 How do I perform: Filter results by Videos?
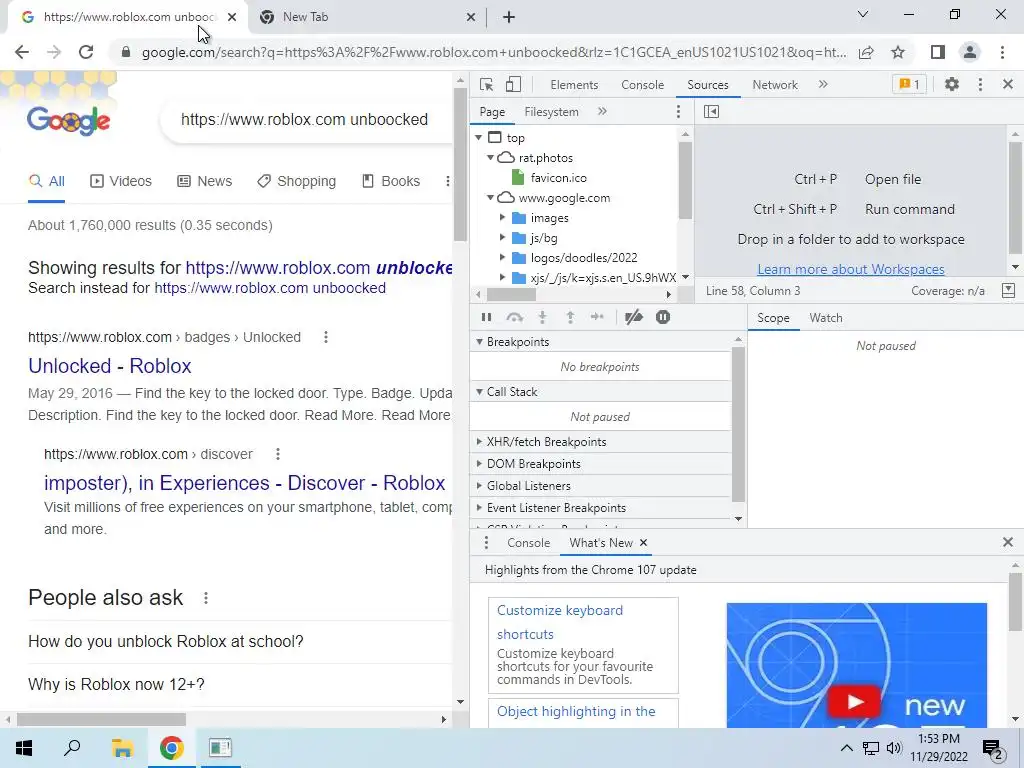pyautogui.click(x=121, y=181)
